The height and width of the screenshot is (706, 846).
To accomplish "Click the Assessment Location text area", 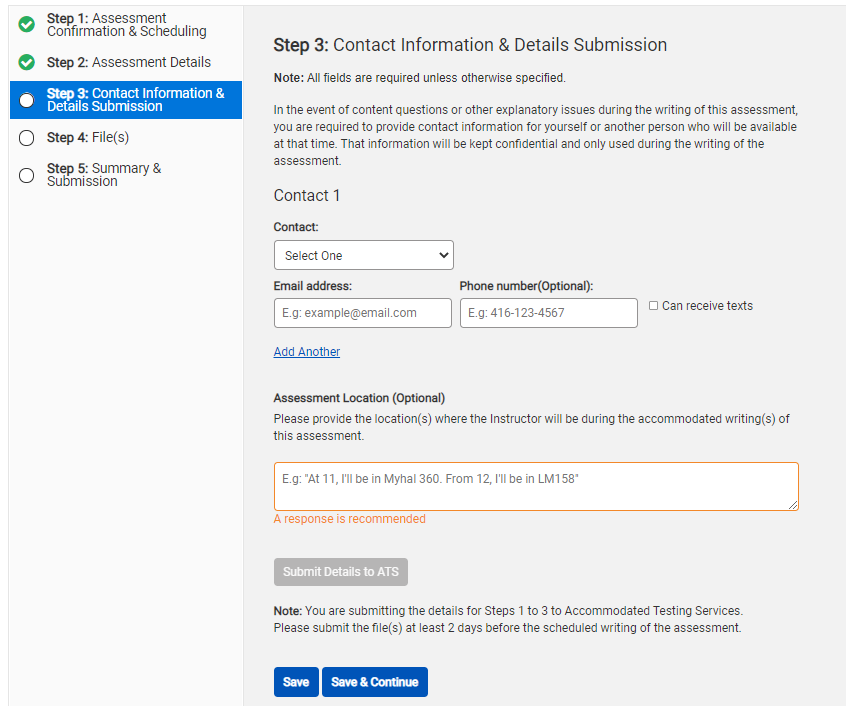I will (536, 486).
